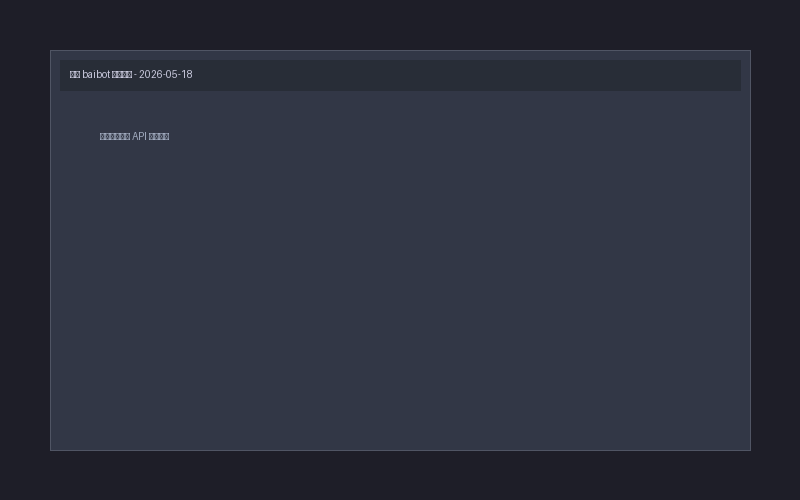Click the word baibot in the title
Viewport: 800px width, 500px height.
96,74
